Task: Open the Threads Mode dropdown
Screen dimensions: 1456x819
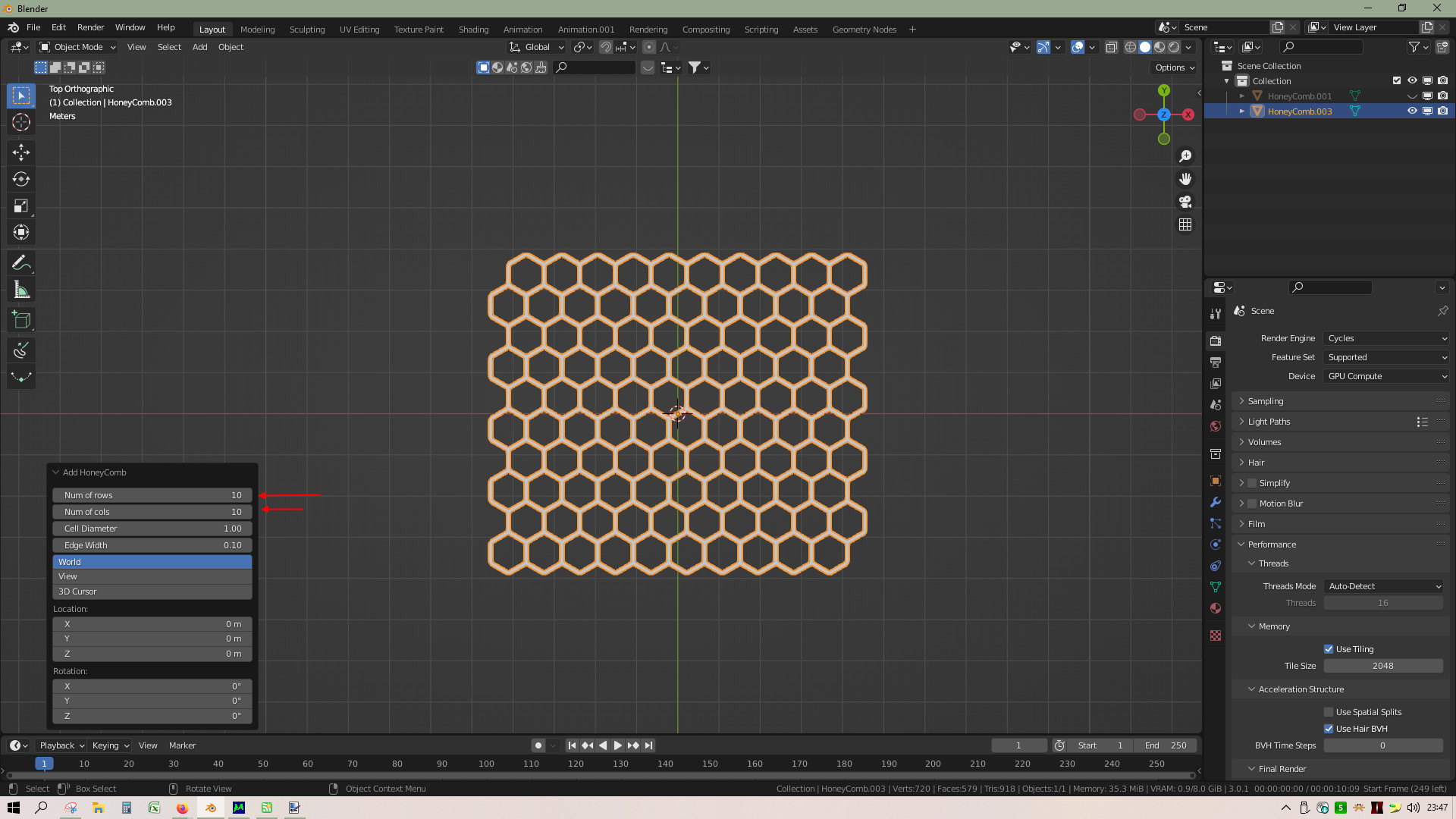Action: tap(1383, 586)
